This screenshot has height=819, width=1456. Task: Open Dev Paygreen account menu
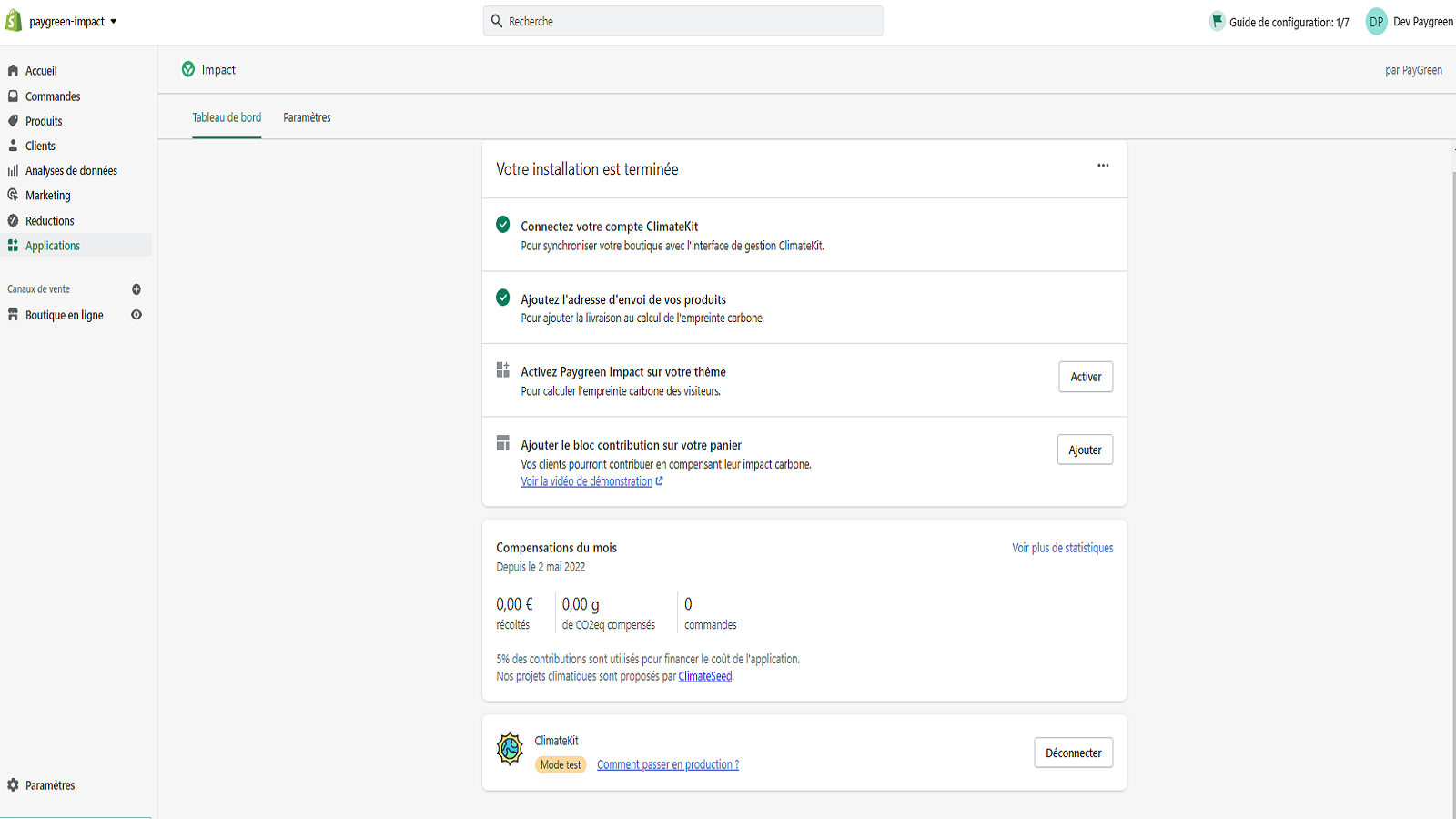[x=1409, y=22]
